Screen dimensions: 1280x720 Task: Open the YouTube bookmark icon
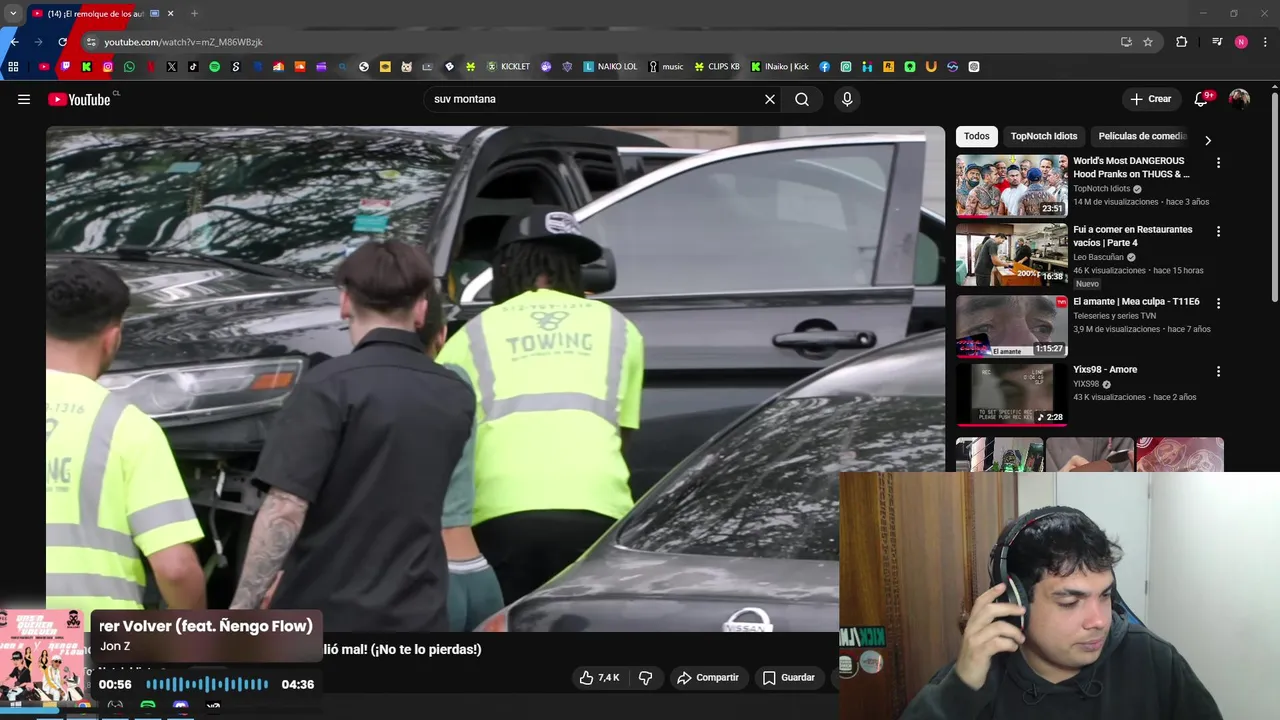(44, 67)
